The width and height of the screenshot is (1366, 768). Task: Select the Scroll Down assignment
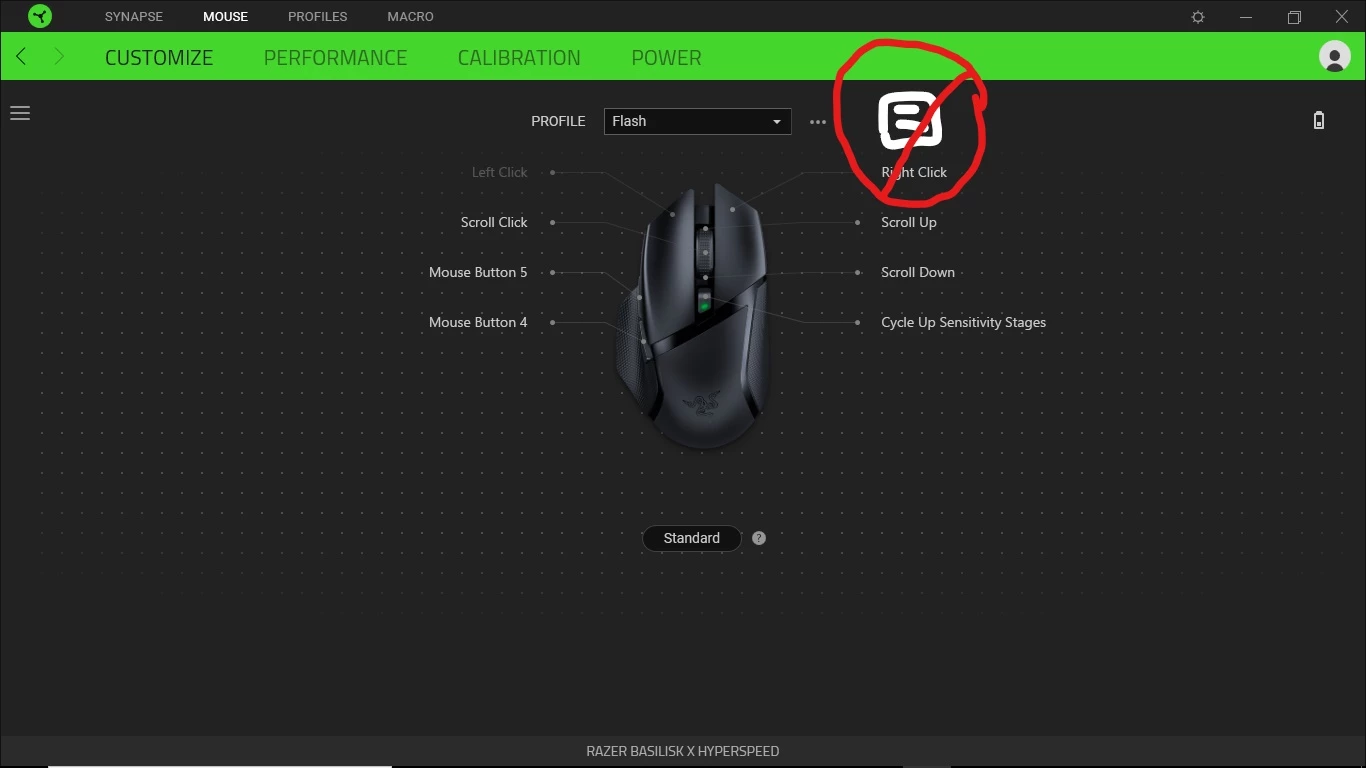pyautogui.click(x=918, y=272)
